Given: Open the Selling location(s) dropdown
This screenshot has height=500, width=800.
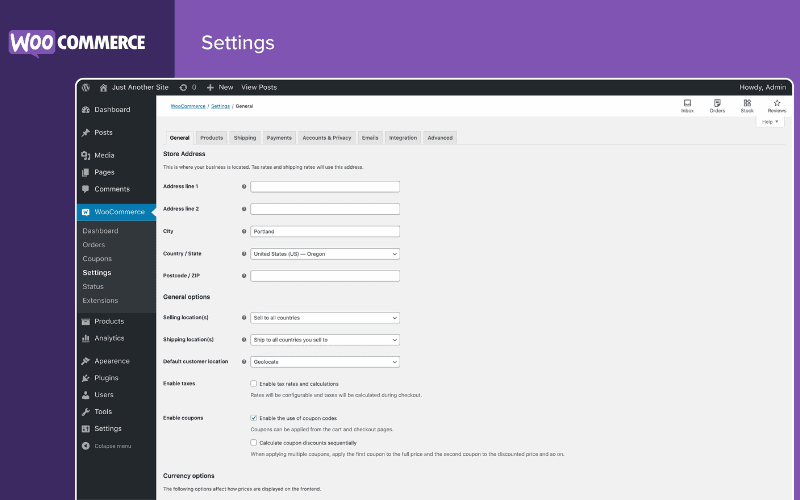Looking at the screenshot, I should point(325,318).
